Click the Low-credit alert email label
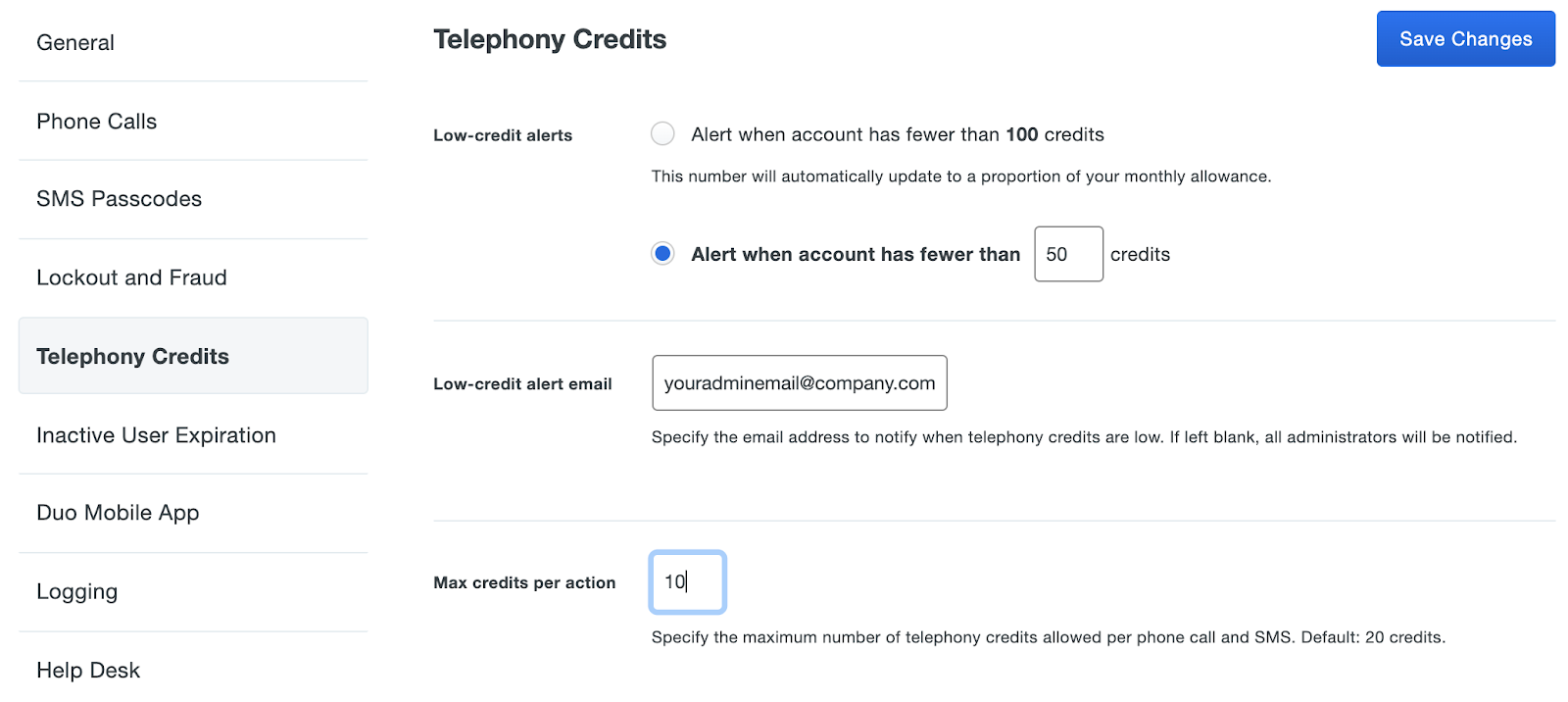 pos(522,384)
